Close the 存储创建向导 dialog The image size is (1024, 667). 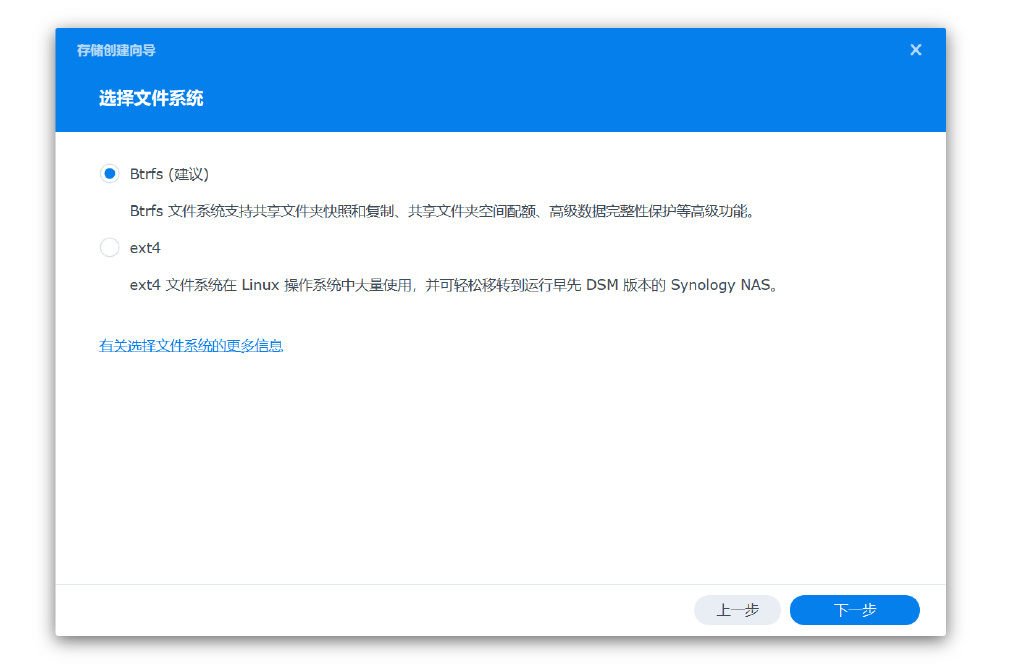click(916, 50)
